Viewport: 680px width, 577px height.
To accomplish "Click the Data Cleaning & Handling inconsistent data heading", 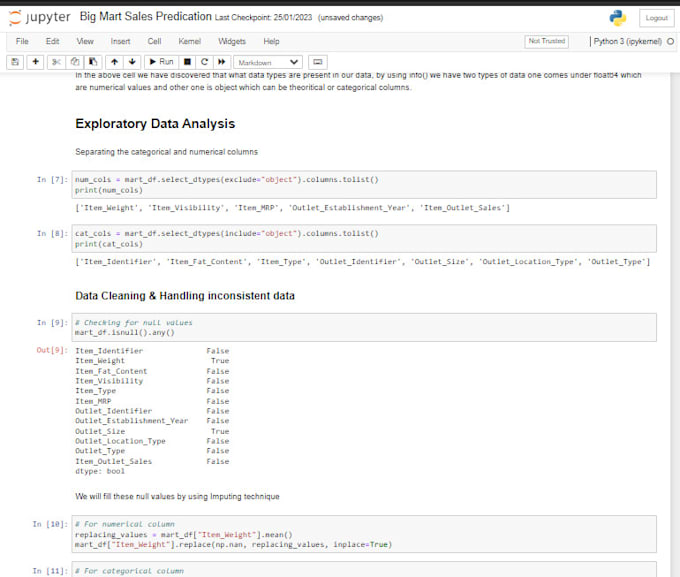I will [185, 296].
